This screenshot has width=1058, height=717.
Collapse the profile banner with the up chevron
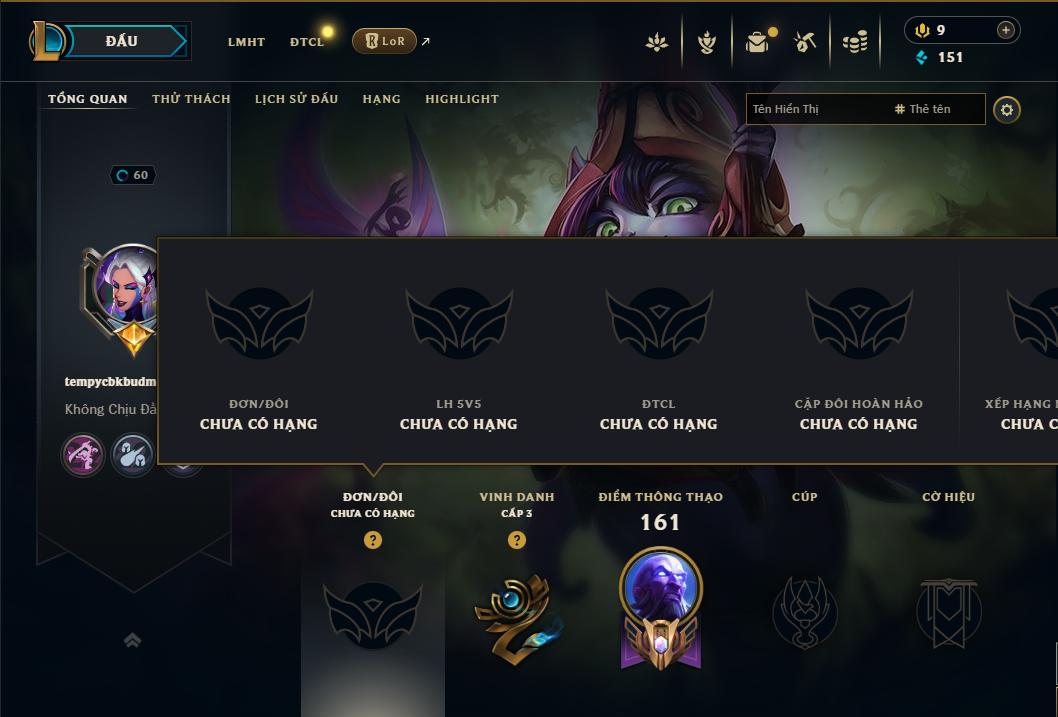133,640
